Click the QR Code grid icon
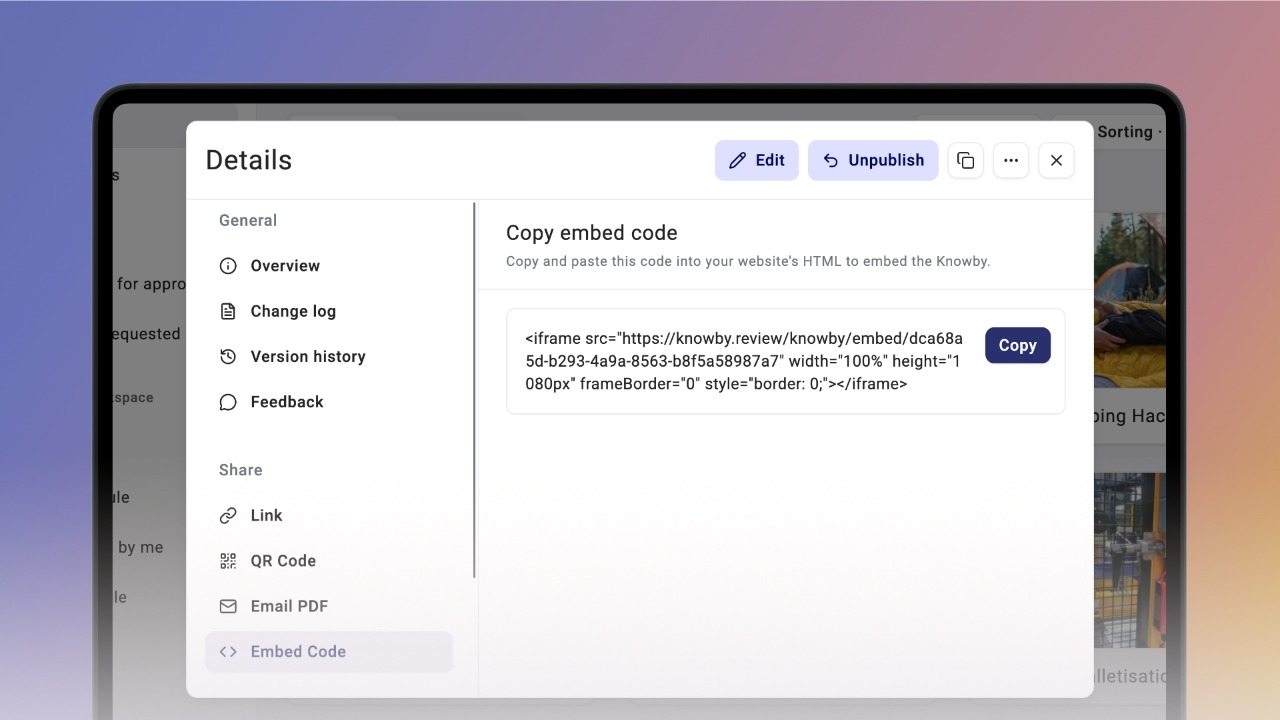 point(228,561)
